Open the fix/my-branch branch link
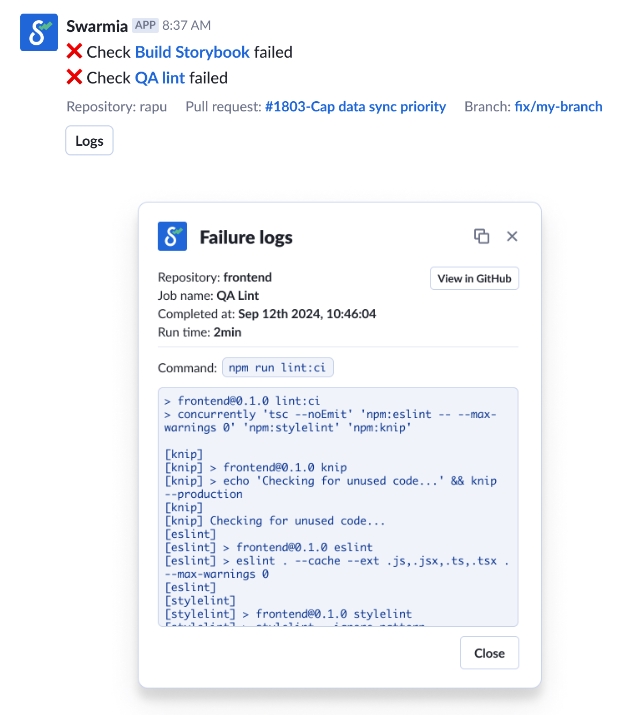Viewport: 630px width, 715px height. (559, 106)
